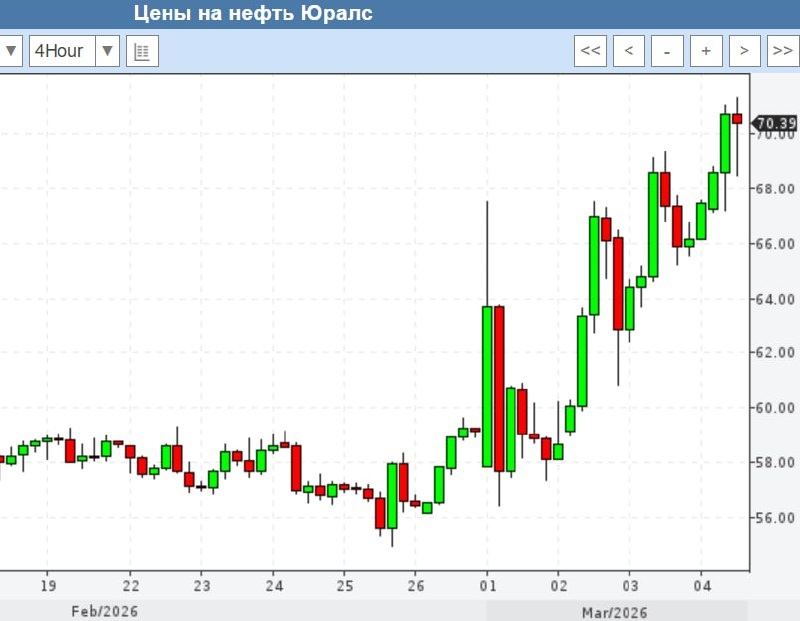Click the 70.39 current price label

pyautogui.click(x=775, y=123)
